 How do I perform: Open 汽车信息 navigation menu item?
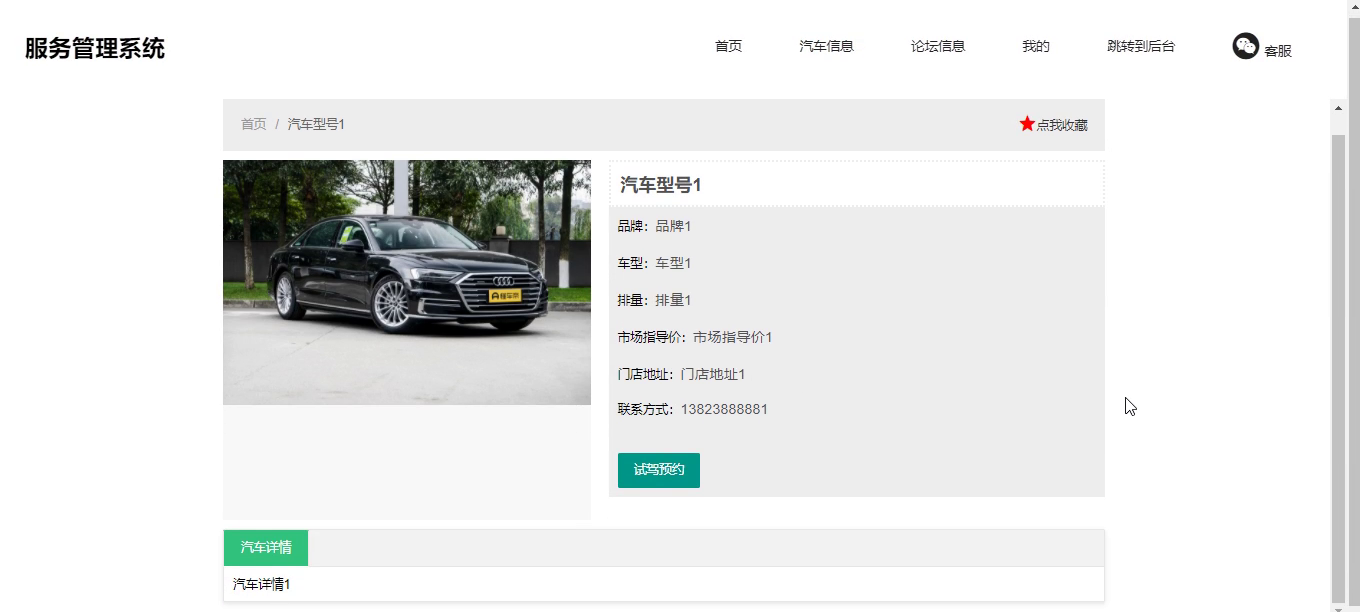[826, 46]
